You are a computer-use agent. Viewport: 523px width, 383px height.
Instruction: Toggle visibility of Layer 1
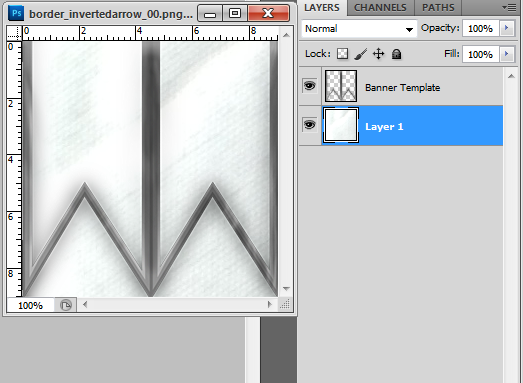pos(310,125)
